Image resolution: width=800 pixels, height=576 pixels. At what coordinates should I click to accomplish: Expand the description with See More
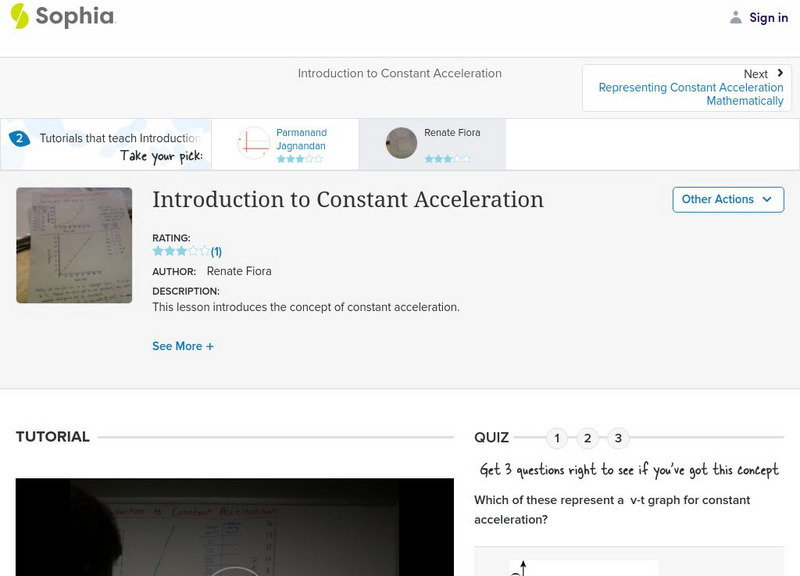(183, 345)
